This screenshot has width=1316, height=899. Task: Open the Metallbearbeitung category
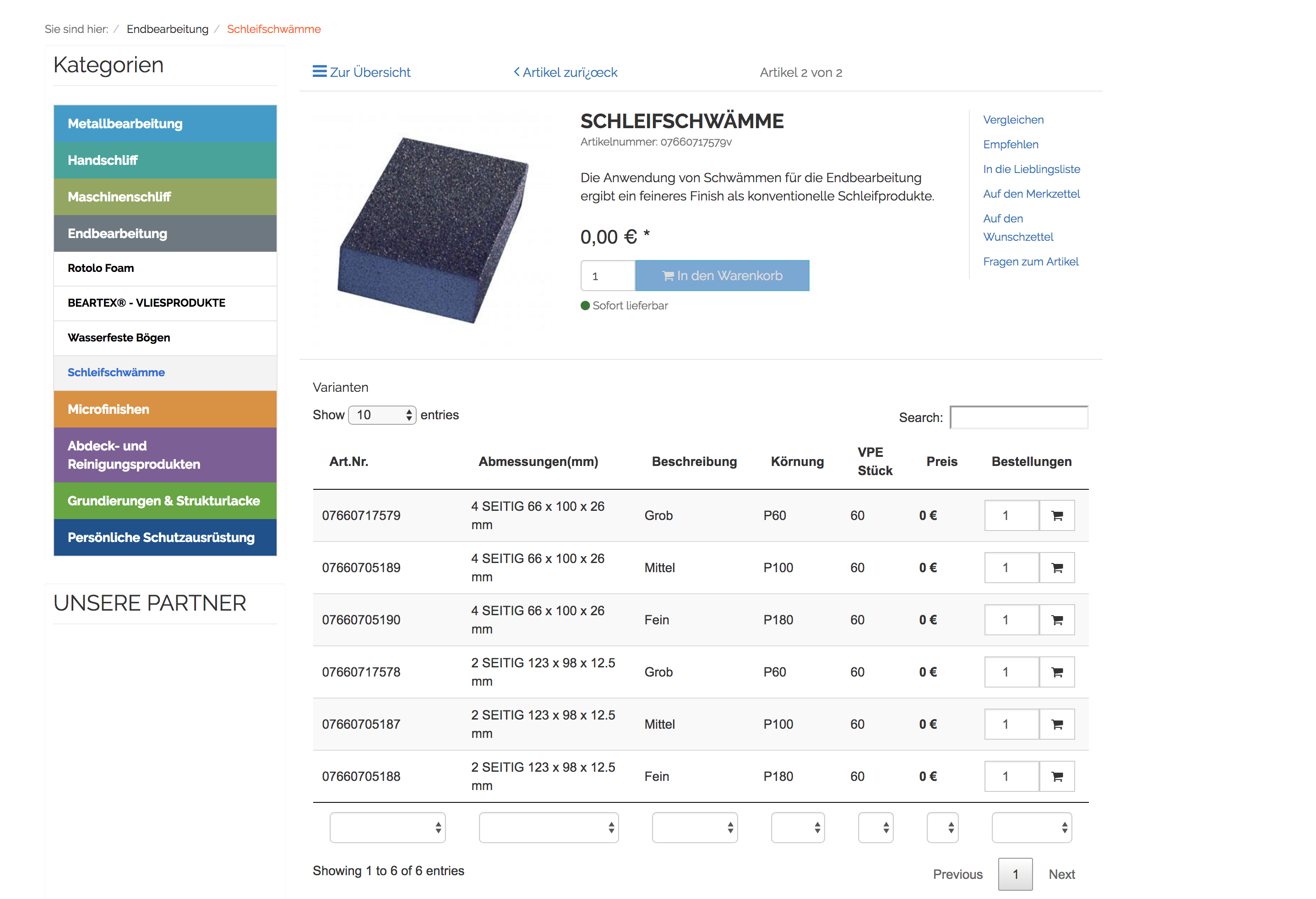click(165, 124)
